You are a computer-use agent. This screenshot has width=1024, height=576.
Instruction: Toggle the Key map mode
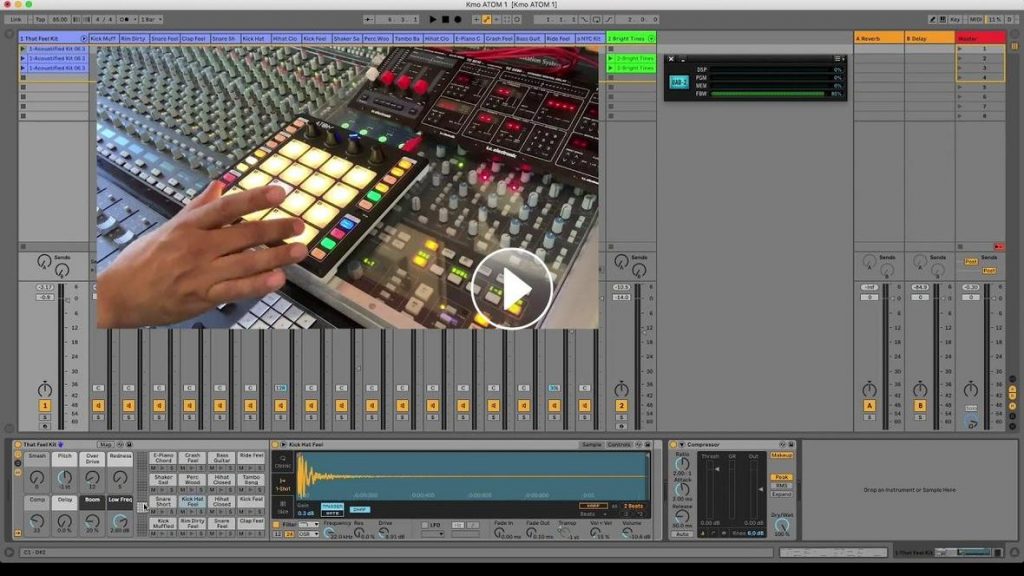click(955, 20)
